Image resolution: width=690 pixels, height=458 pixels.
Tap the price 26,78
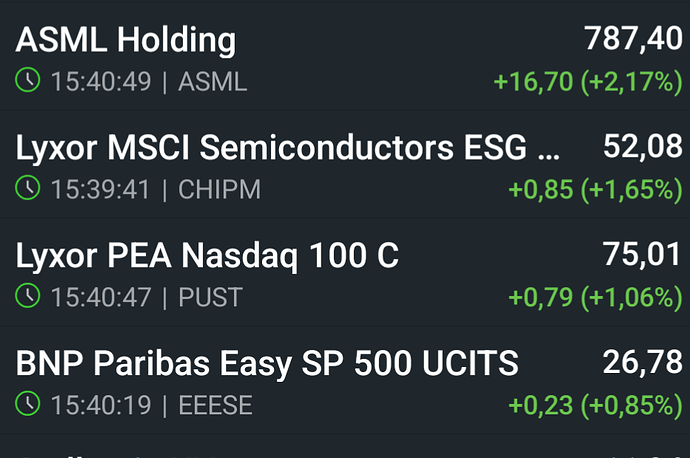[642, 364]
